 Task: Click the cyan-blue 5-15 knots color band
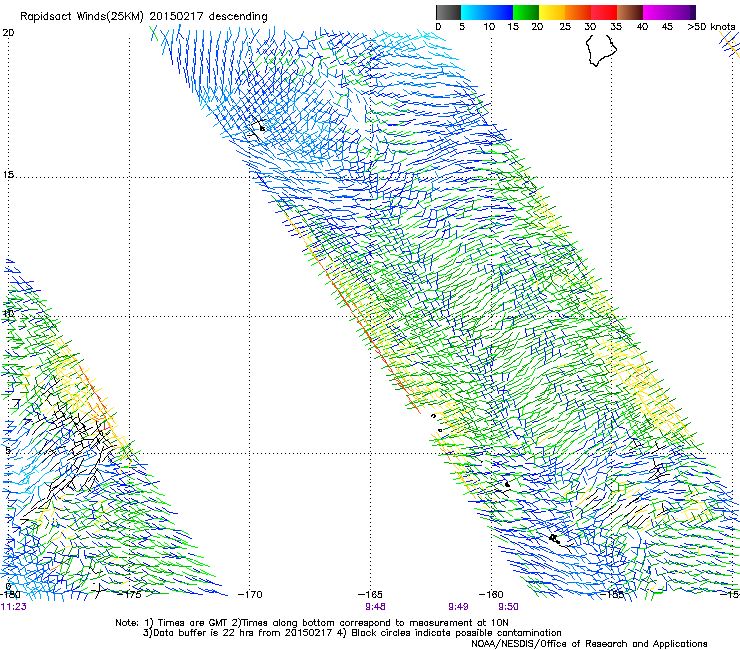click(487, 12)
